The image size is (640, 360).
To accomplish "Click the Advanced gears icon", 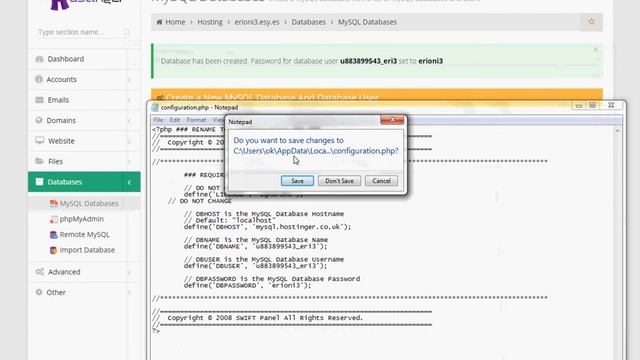I will [x=40, y=272].
